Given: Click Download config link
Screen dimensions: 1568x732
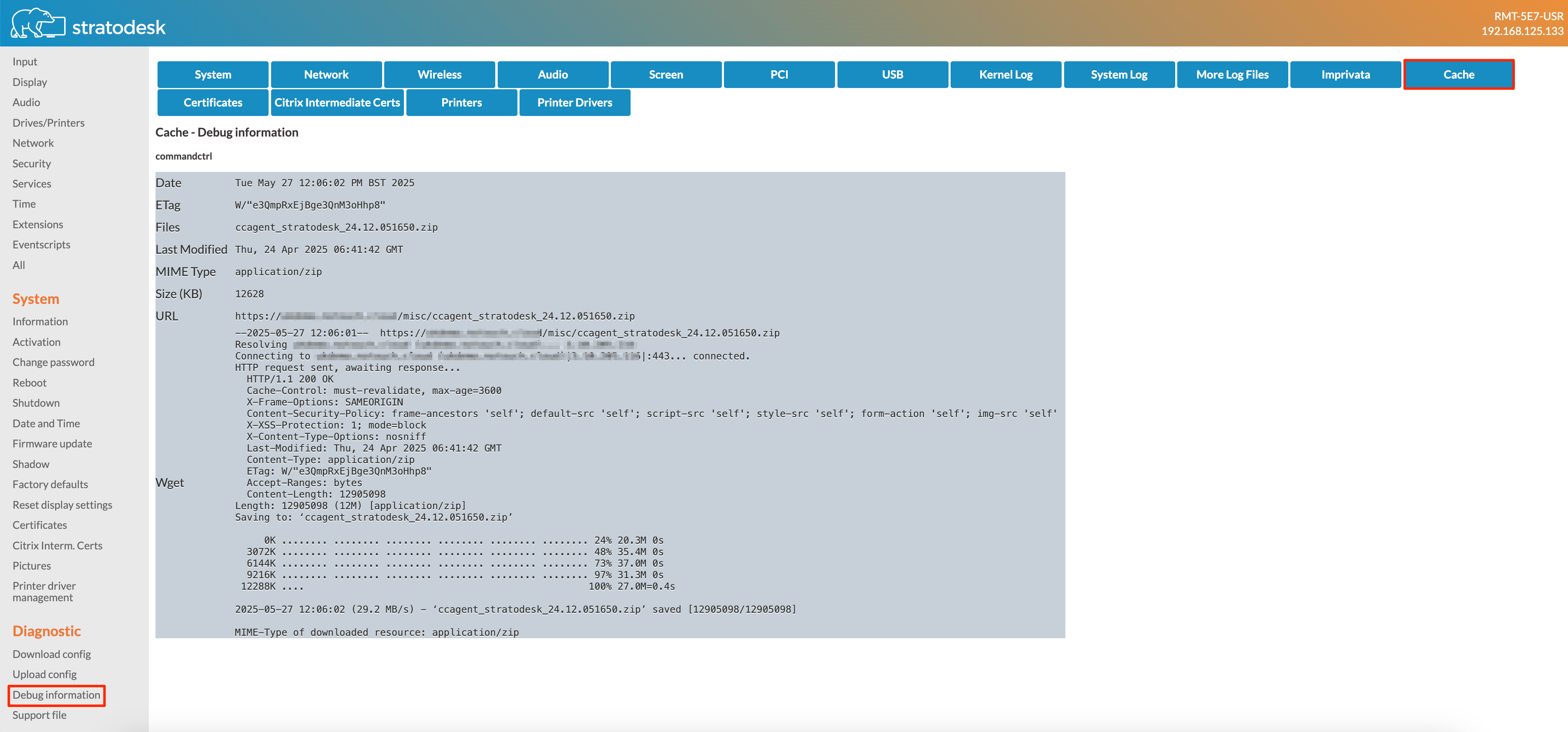Looking at the screenshot, I should [52, 654].
